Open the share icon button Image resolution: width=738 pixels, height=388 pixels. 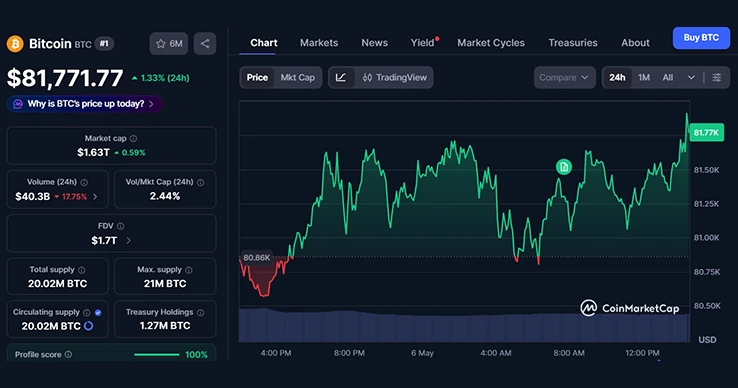[205, 44]
